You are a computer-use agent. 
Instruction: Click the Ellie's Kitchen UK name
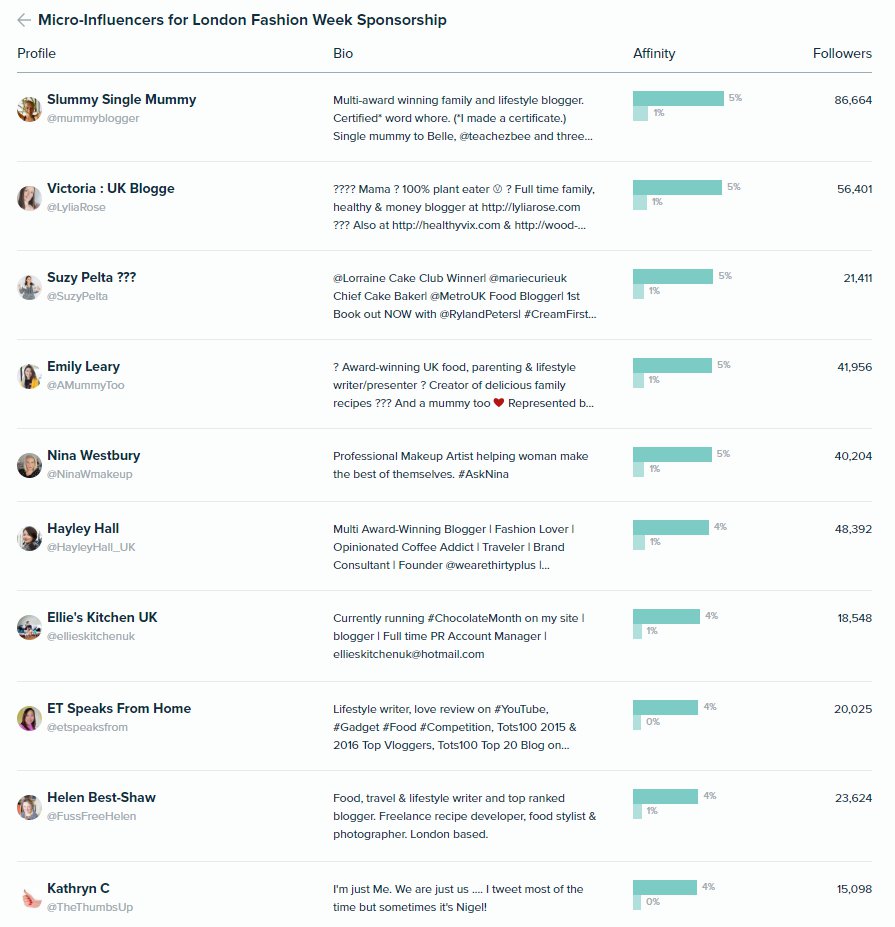point(102,617)
